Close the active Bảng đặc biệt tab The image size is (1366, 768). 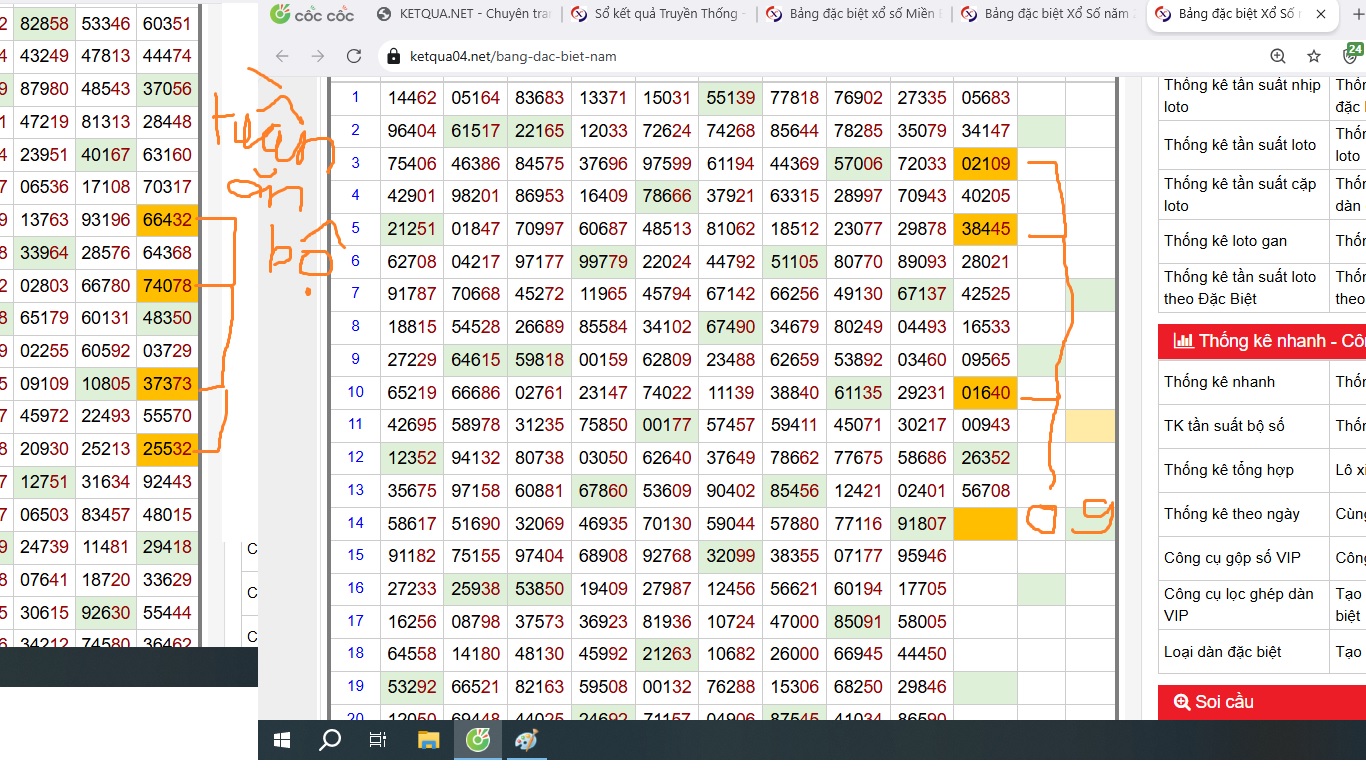point(1322,15)
